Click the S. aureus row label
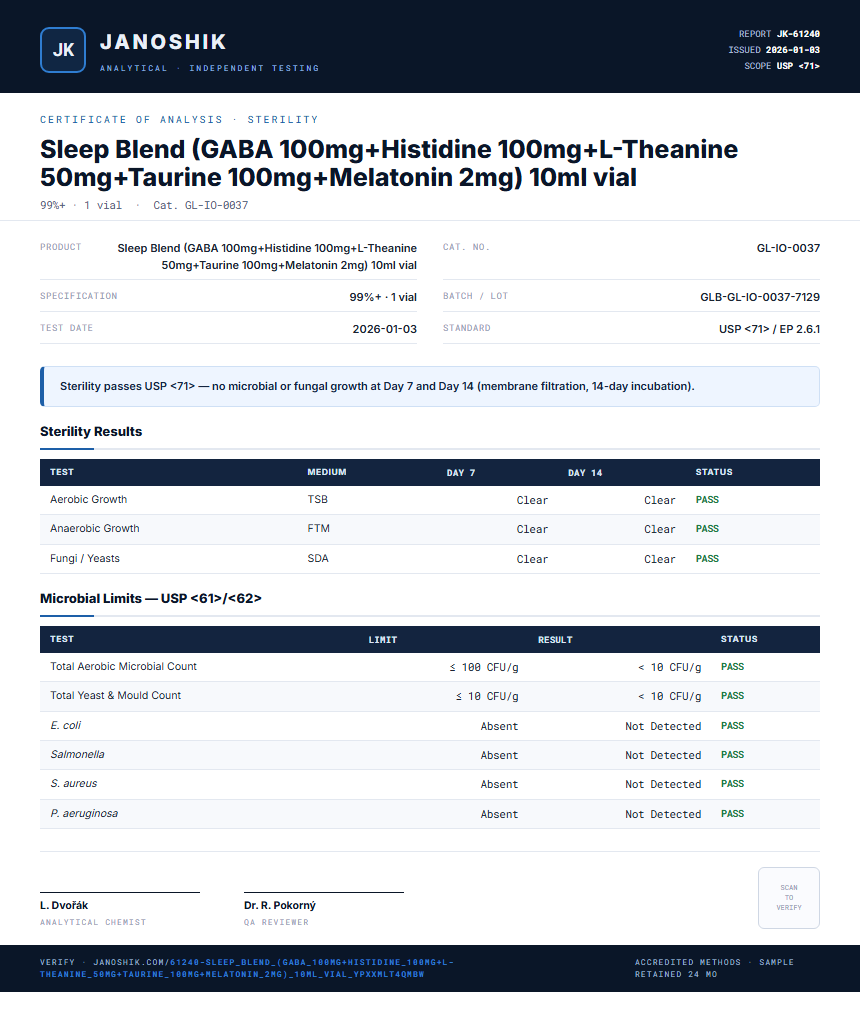Image resolution: width=860 pixels, height=1020 pixels. pos(74,784)
